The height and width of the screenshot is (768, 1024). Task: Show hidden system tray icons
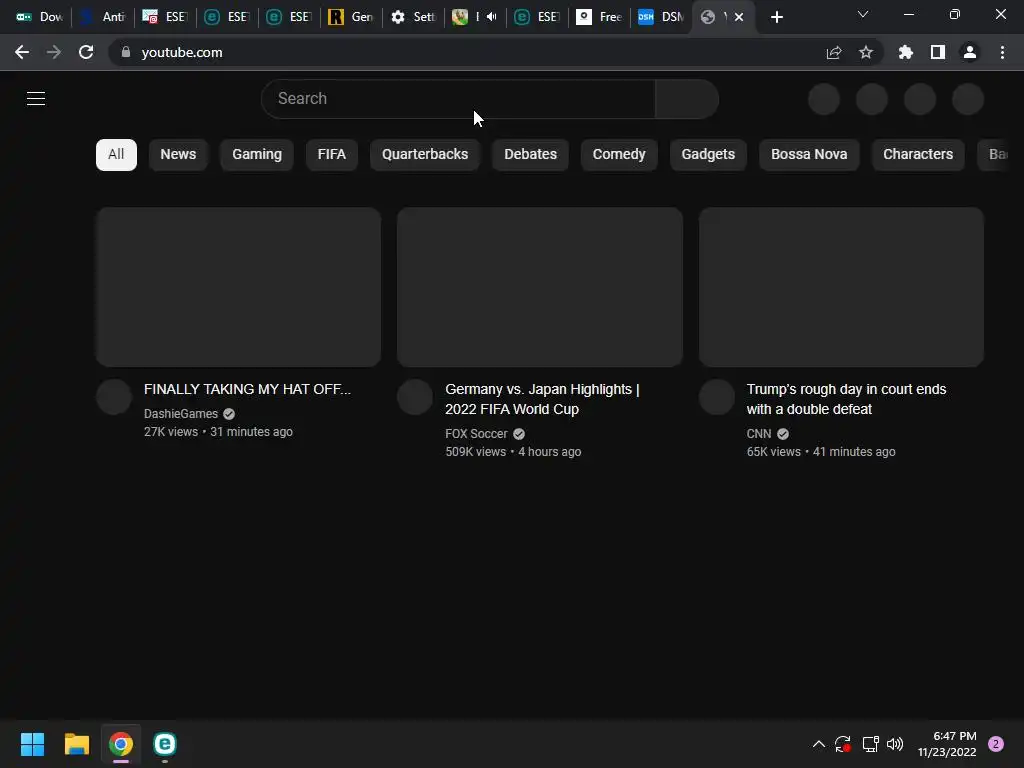(x=818, y=744)
